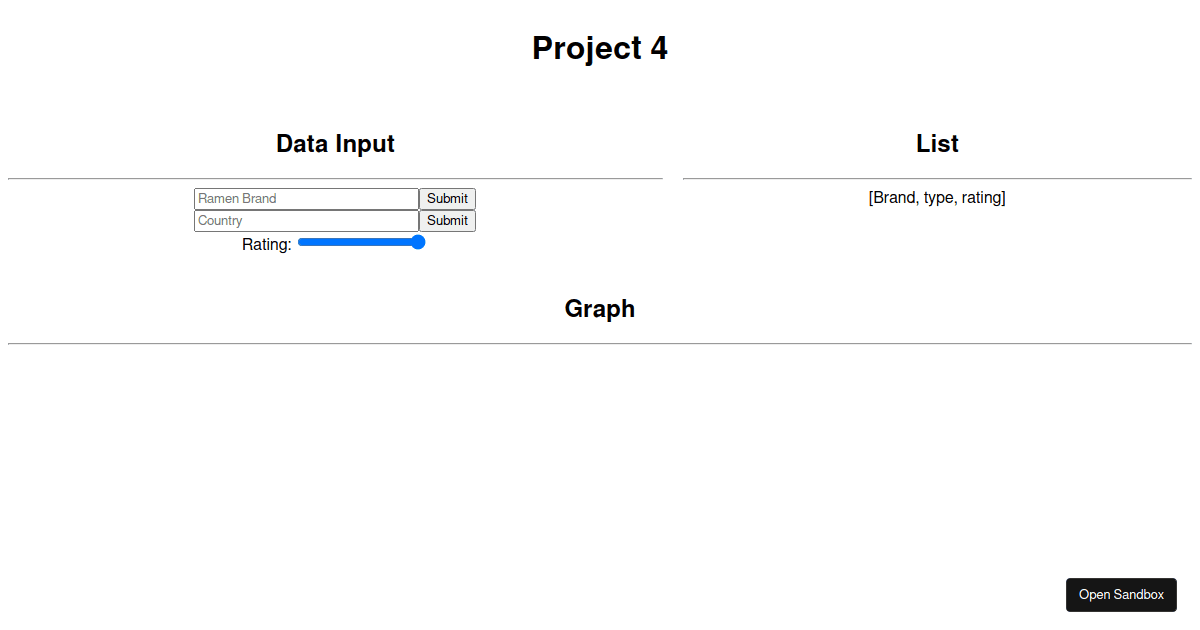Viewport: 1200px width, 630px height.
Task: Click the Ramen Brand input field
Action: pos(305,198)
